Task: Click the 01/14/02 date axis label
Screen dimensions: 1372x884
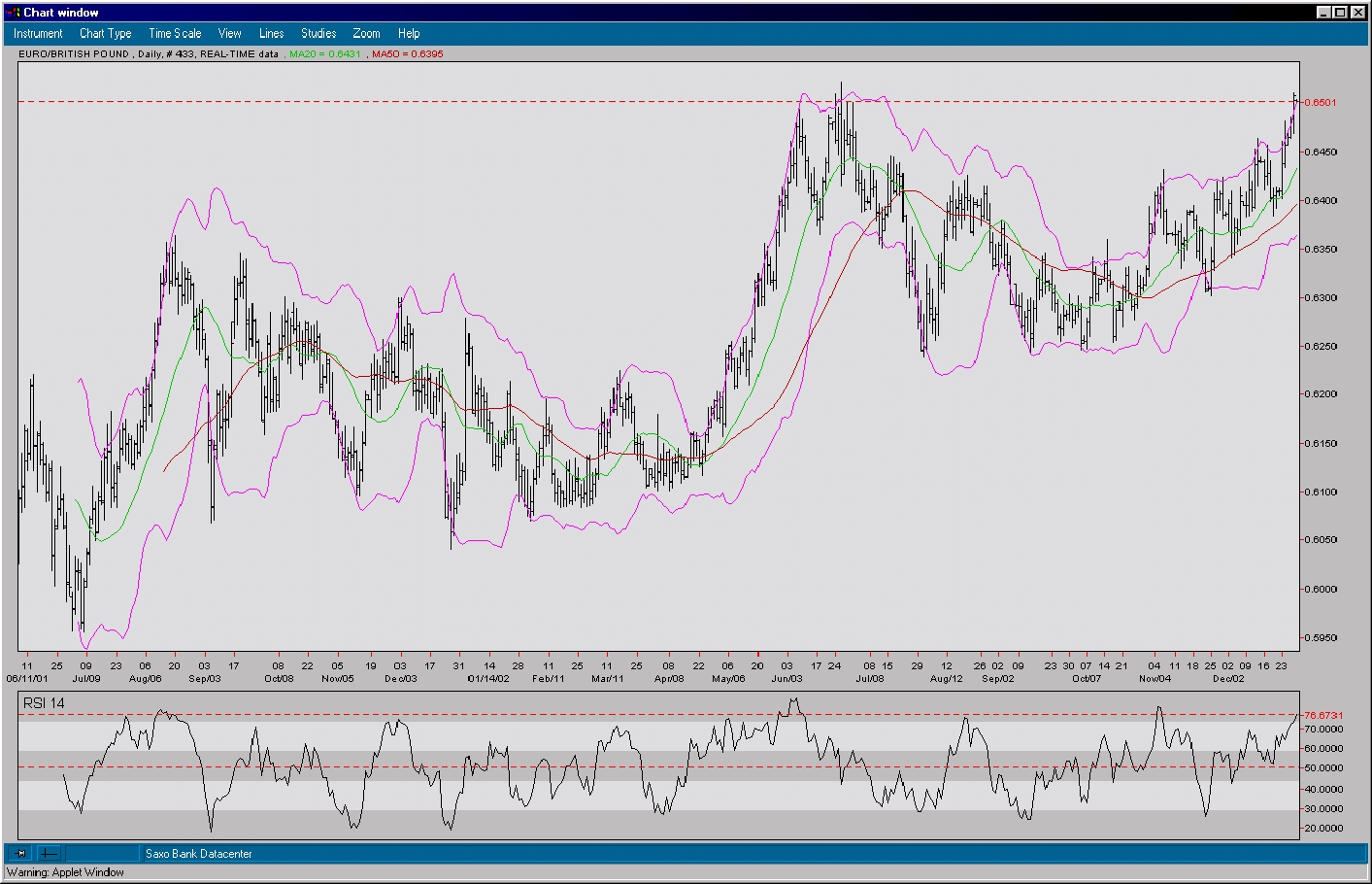Action: pos(487,679)
